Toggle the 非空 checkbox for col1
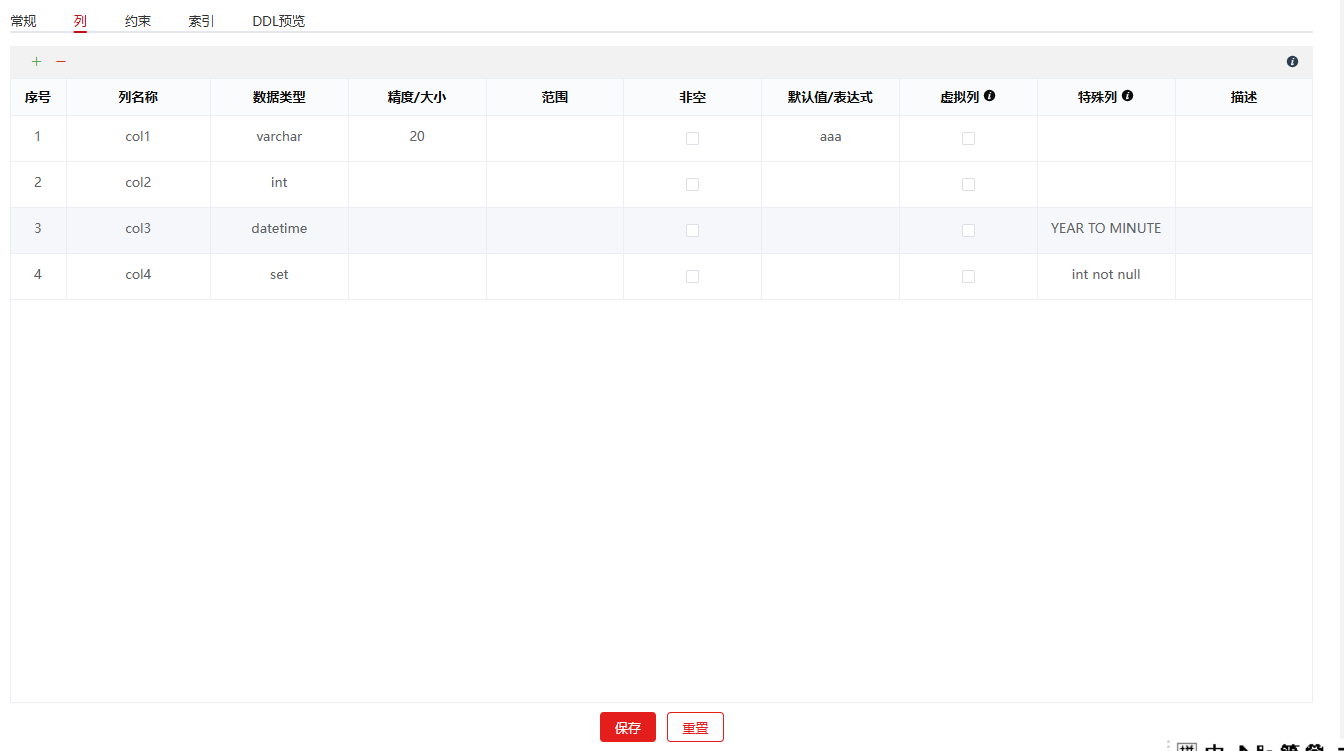 692,138
